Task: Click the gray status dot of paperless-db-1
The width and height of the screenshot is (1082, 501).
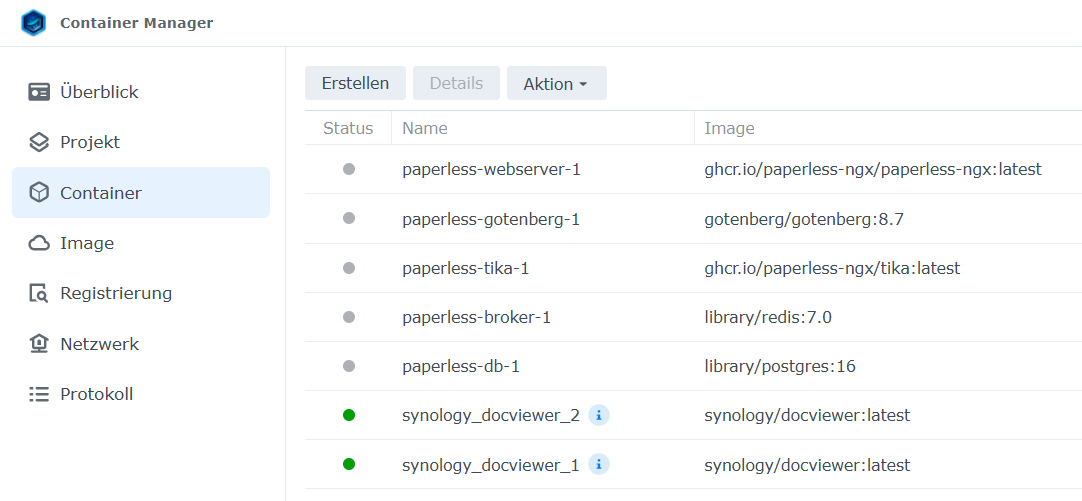Action: pyautogui.click(x=349, y=366)
